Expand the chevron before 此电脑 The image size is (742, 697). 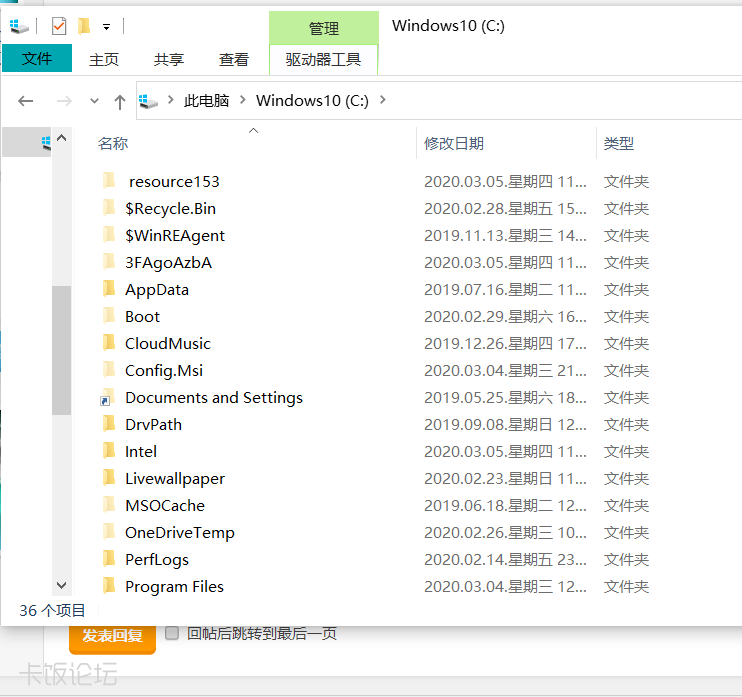pos(171,100)
